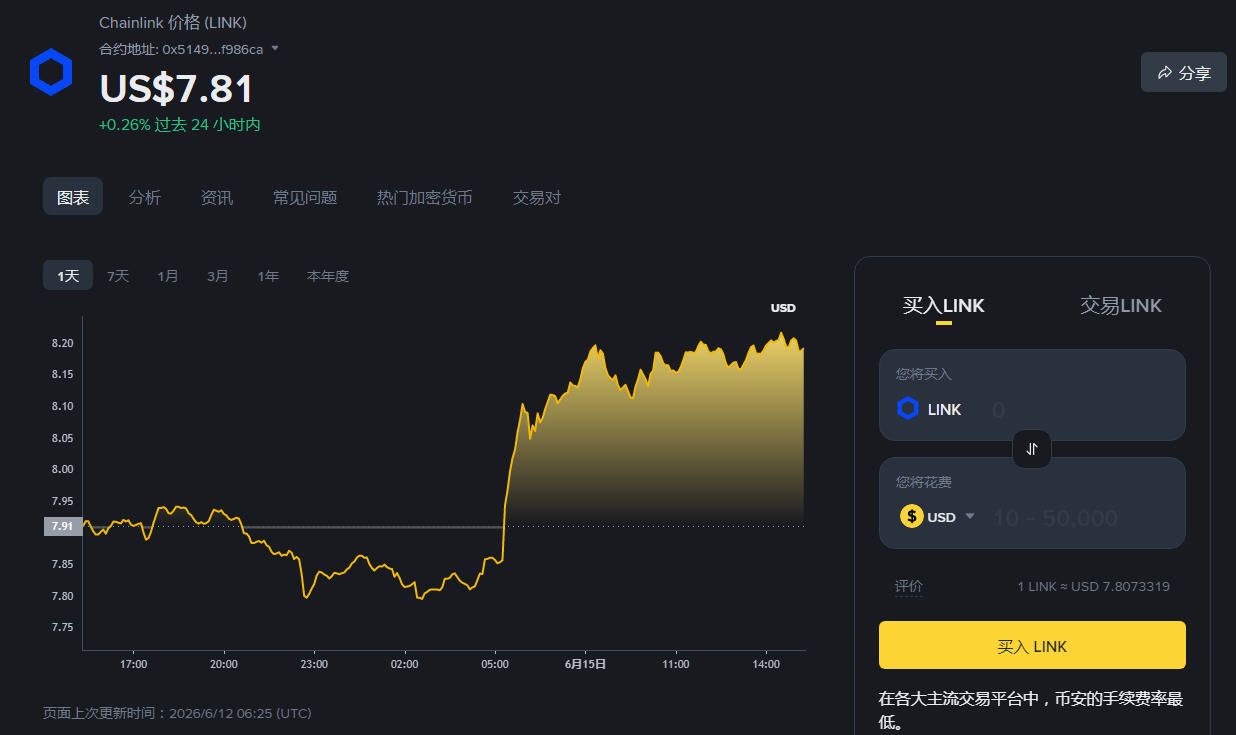
Task: Click the US$7.81 price text
Action: [x=177, y=89]
